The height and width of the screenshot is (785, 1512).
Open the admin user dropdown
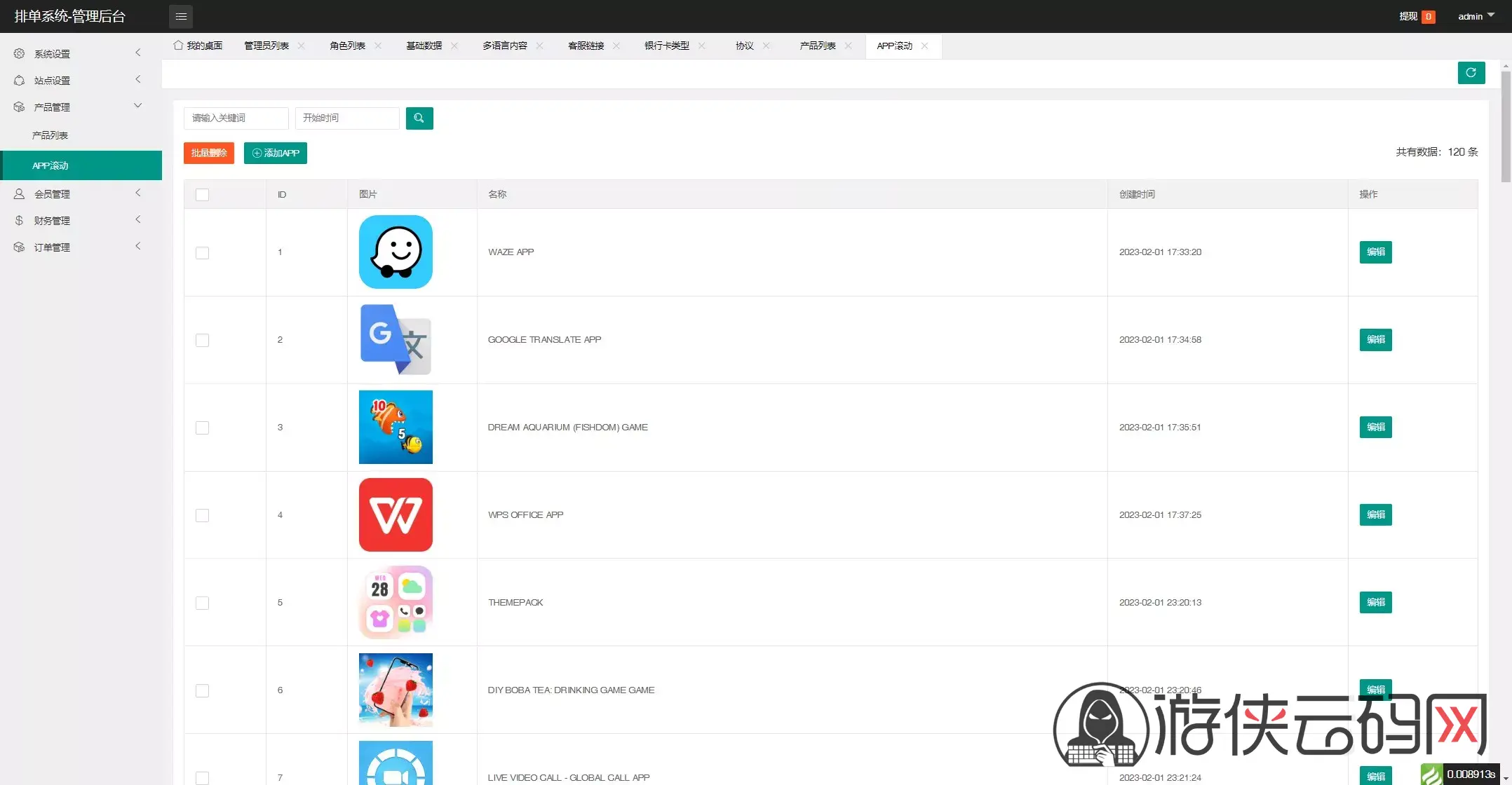tap(1476, 16)
